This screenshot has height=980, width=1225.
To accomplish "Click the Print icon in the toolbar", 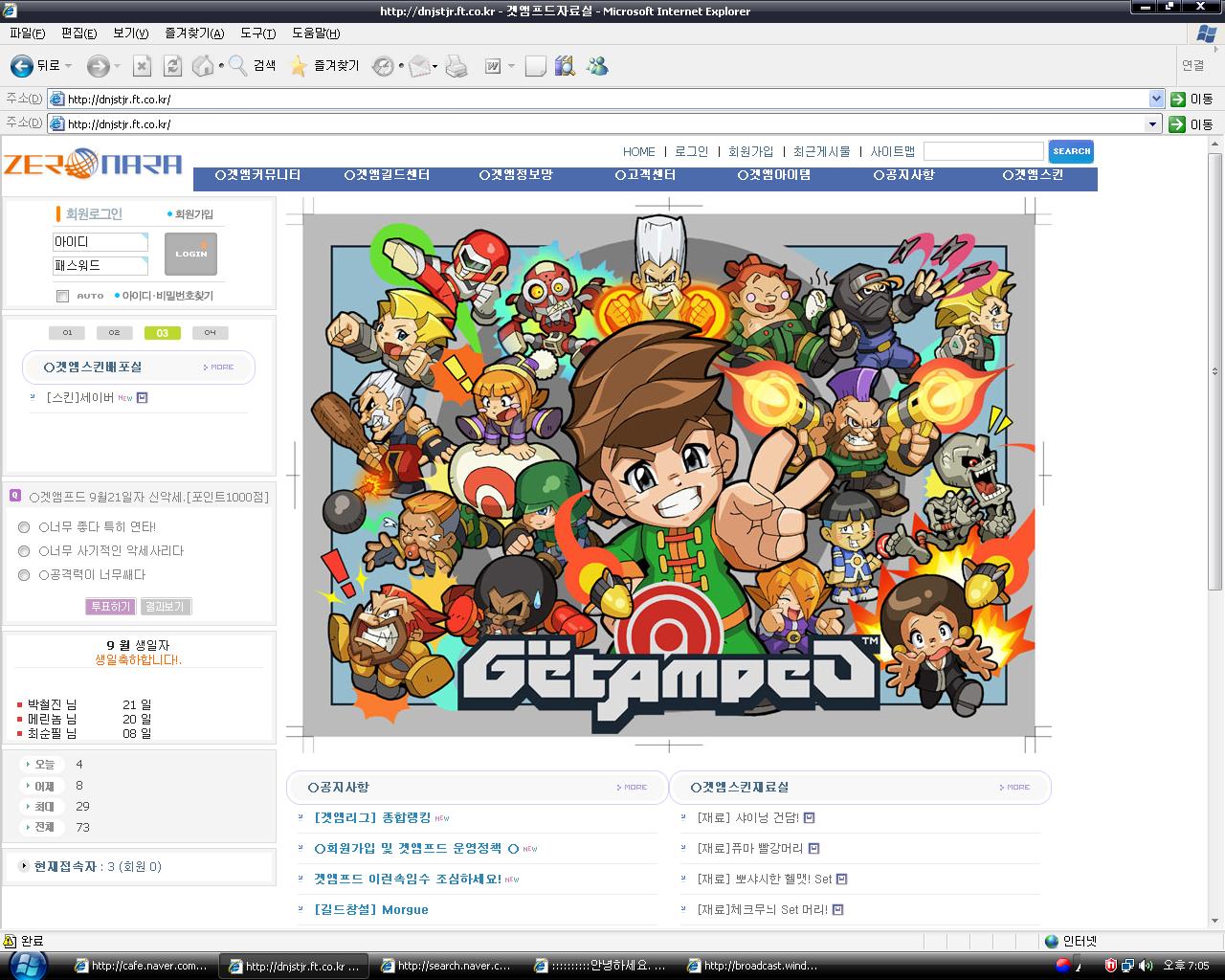I will coord(457,66).
